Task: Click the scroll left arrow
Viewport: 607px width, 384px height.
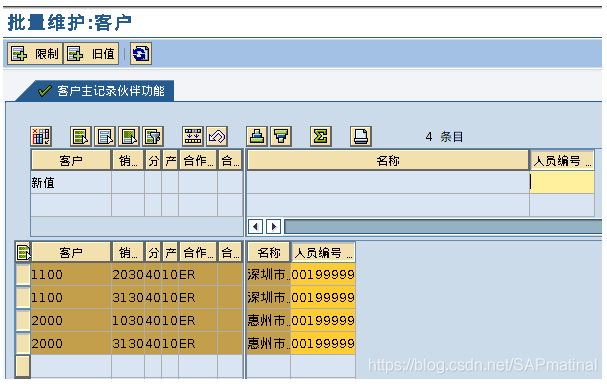Action: [255, 226]
